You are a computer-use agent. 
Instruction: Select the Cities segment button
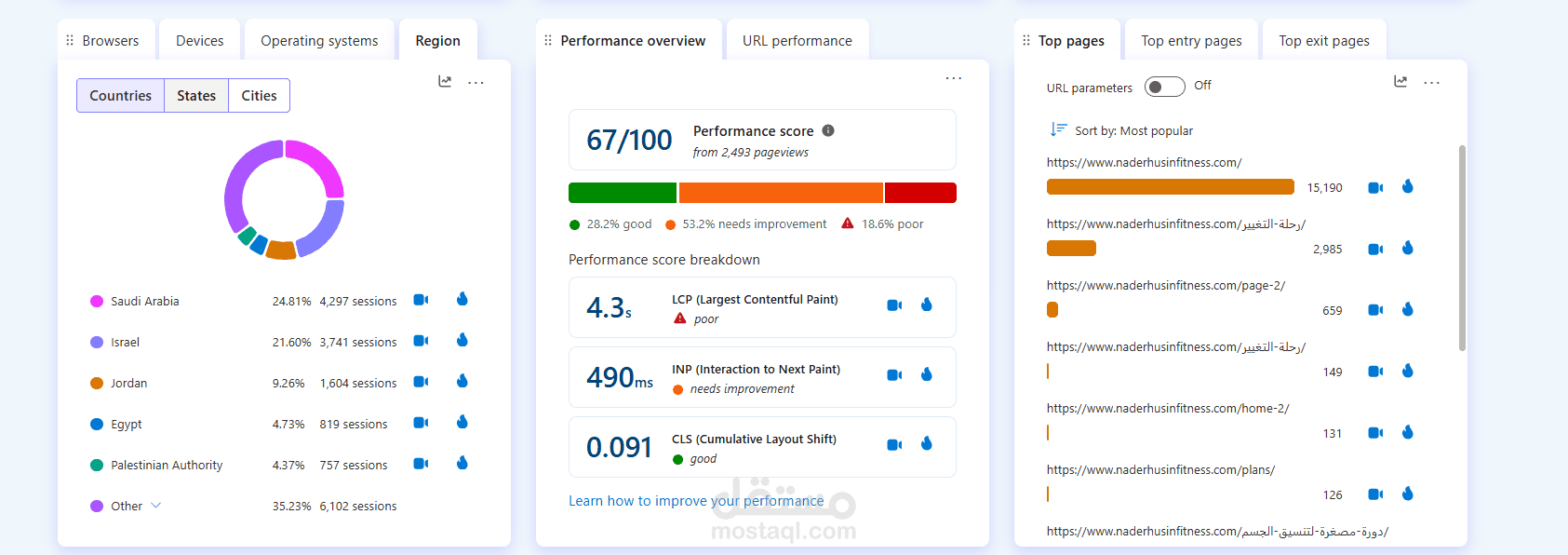pyautogui.click(x=259, y=96)
